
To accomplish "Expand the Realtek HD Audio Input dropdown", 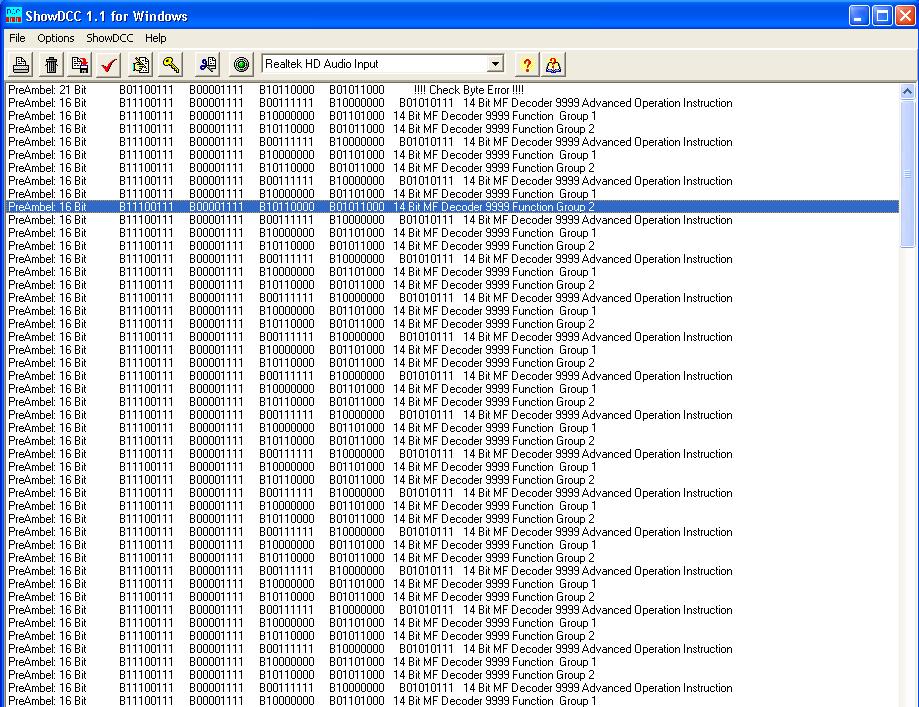I will (494, 64).
